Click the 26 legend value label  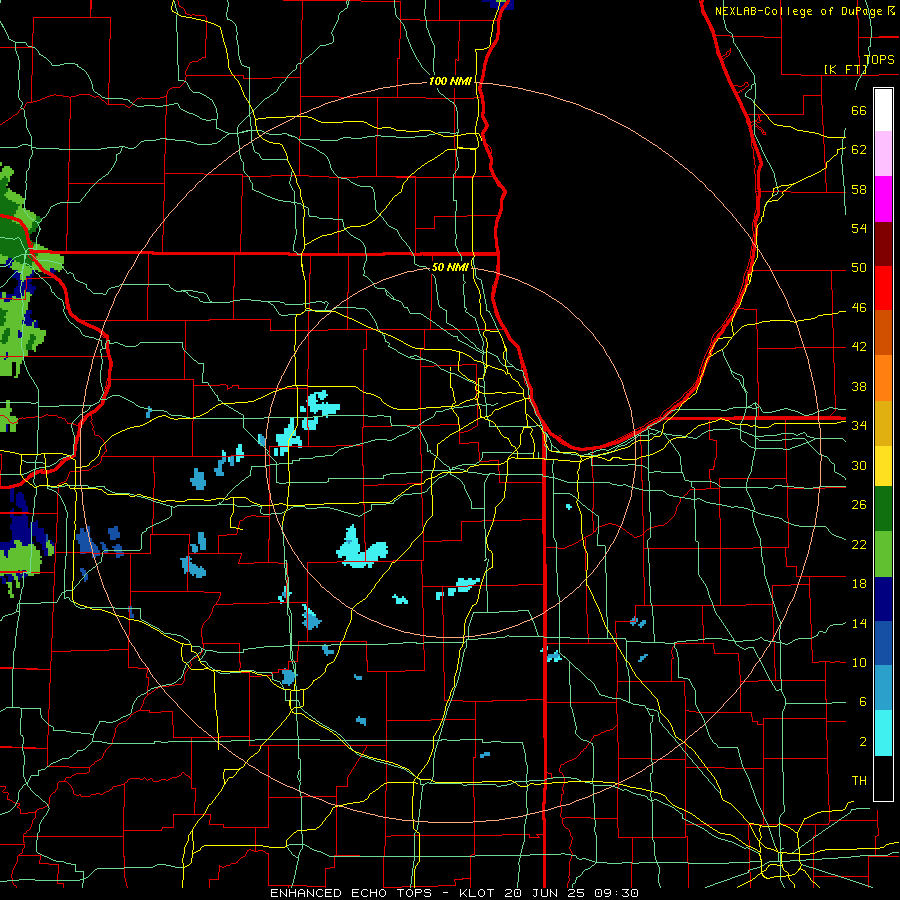859,505
